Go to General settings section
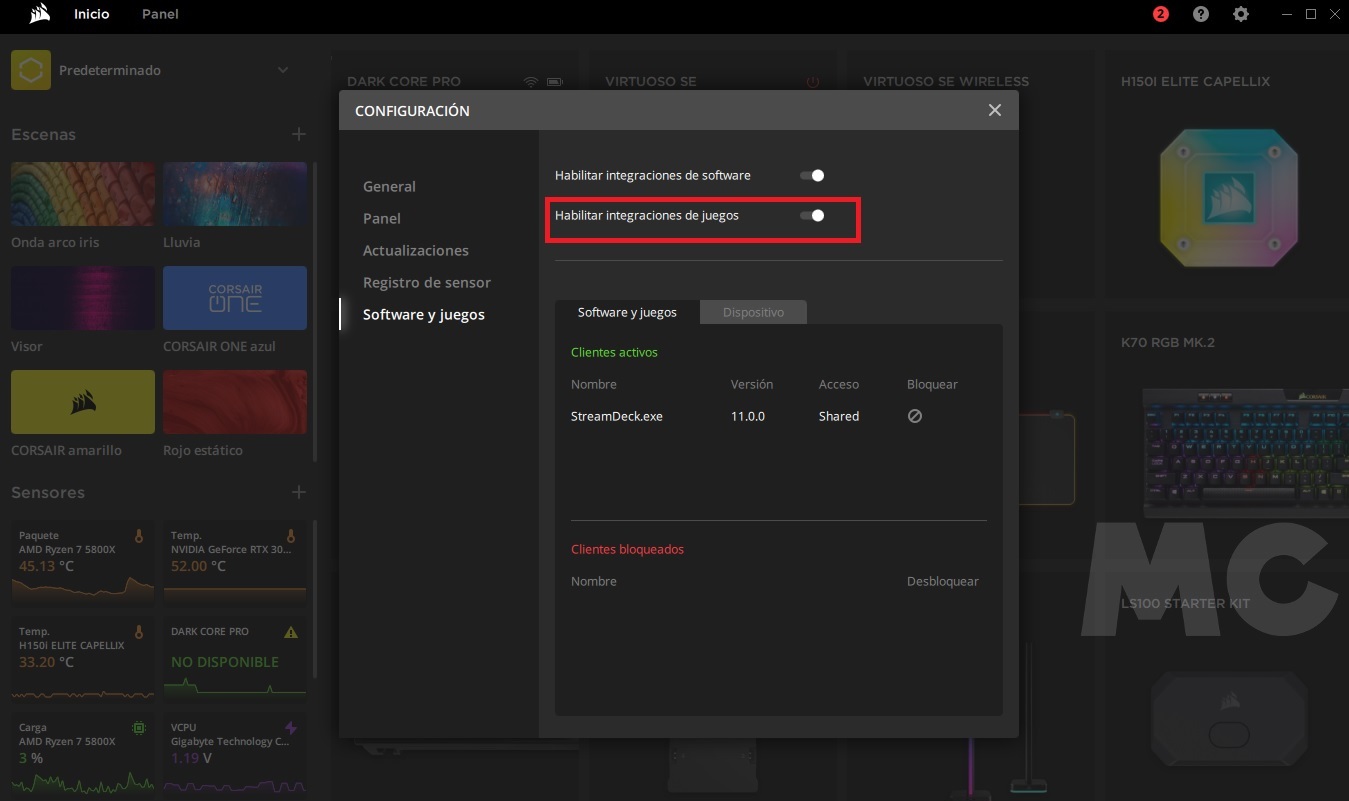Image resolution: width=1349 pixels, height=801 pixels. coord(389,186)
